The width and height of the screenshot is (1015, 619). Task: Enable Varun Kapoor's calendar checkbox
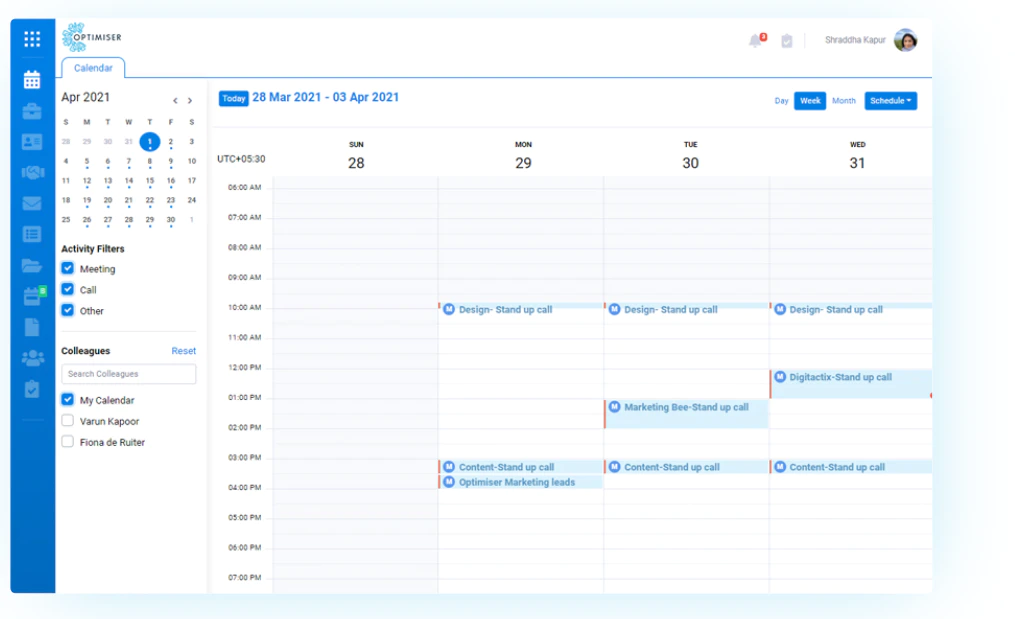click(67, 421)
